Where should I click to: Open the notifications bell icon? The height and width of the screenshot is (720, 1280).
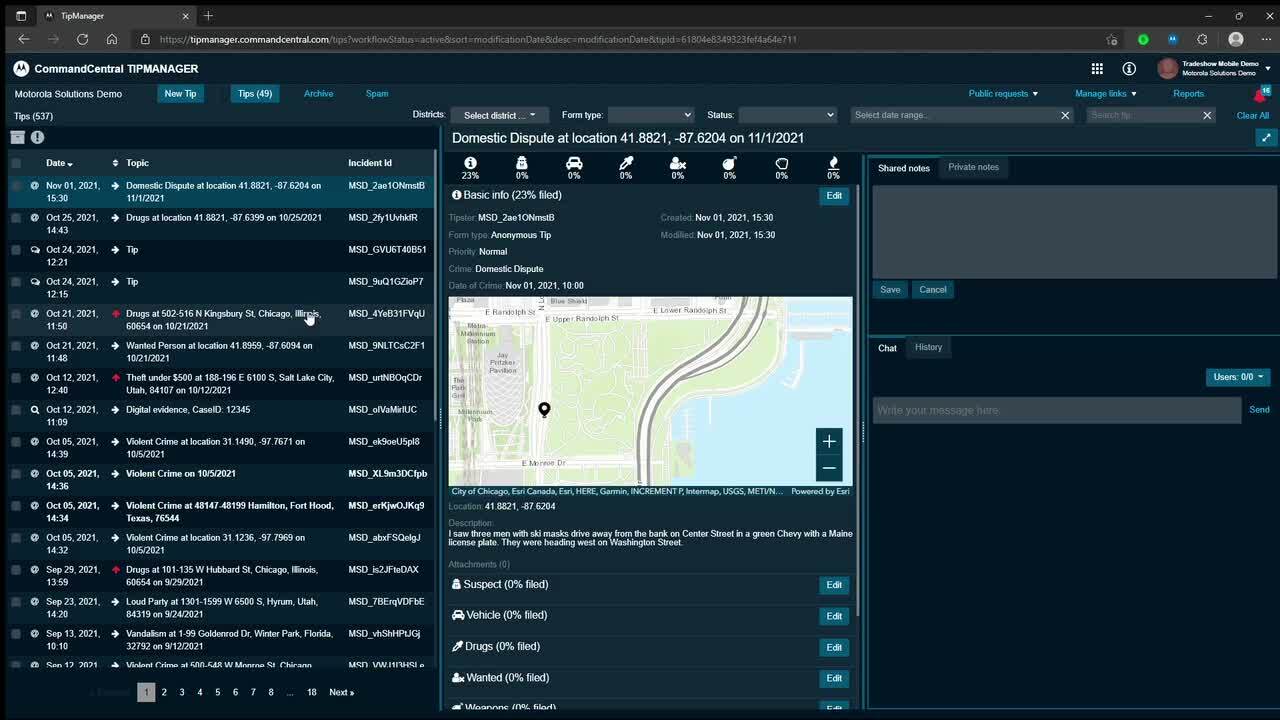(x=1259, y=95)
